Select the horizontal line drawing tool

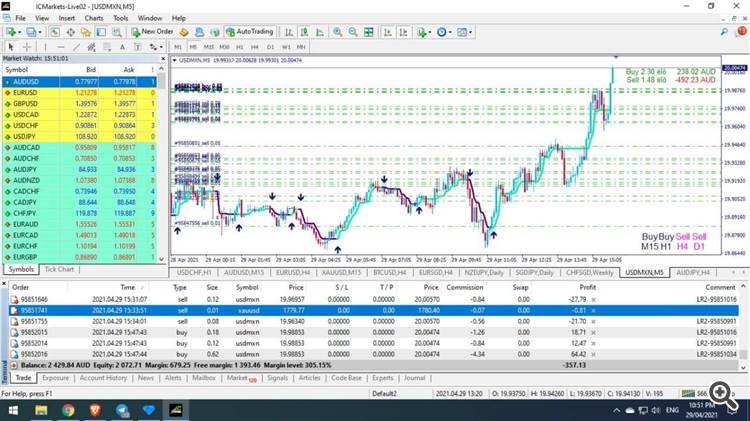click(63, 47)
